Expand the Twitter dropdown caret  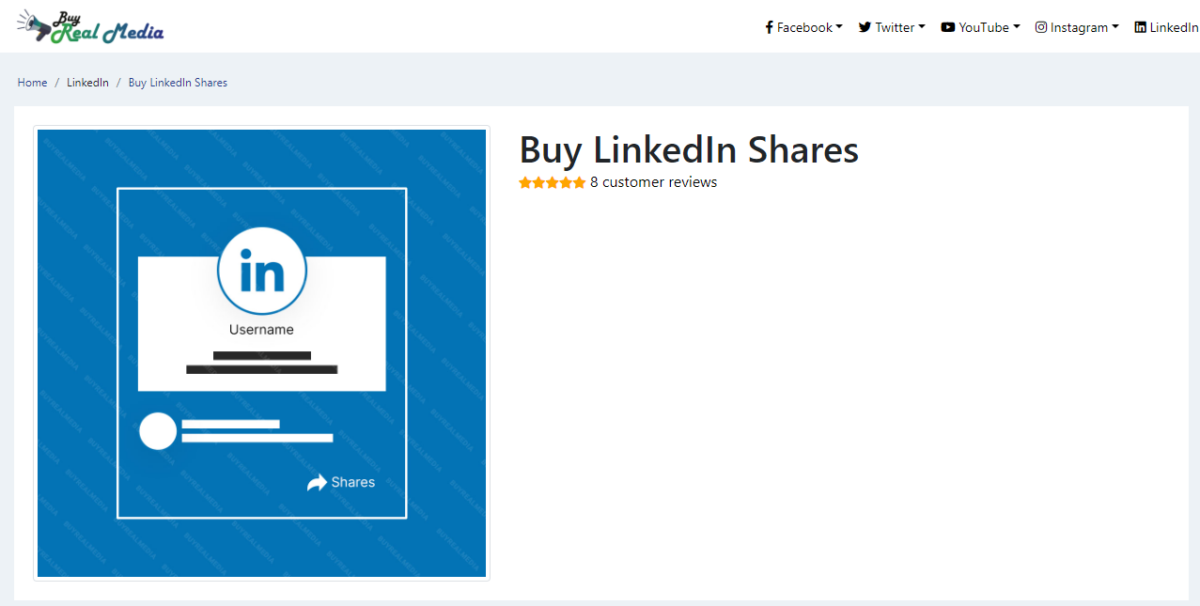point(921,27)
